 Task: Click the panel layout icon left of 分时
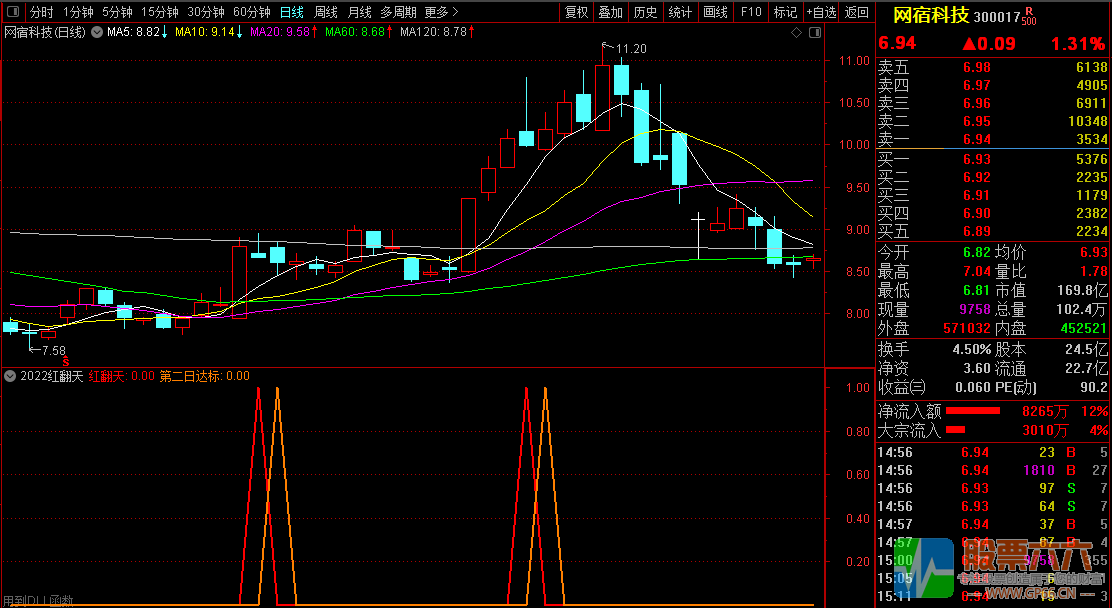tap(12, 12)
